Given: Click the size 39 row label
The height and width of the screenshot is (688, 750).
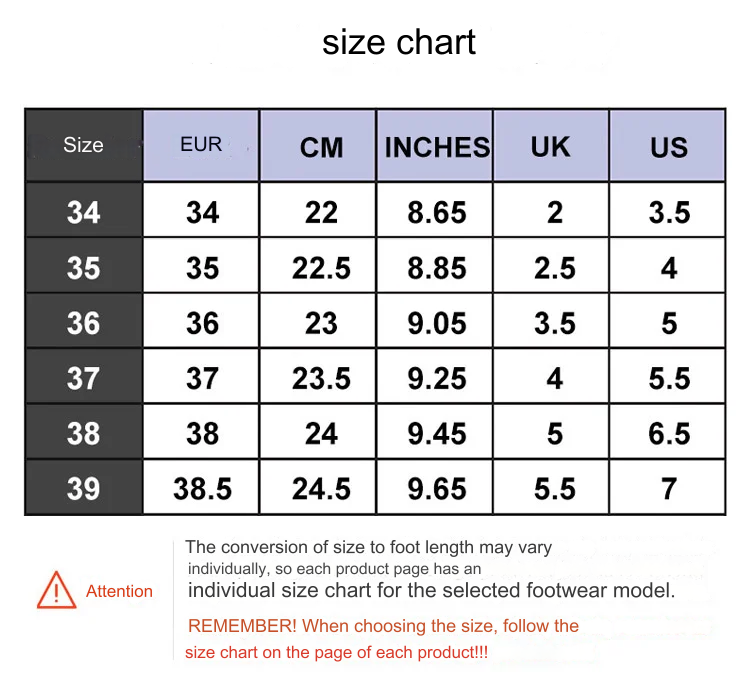Looking at the screenshot, I should pos(83,488).
